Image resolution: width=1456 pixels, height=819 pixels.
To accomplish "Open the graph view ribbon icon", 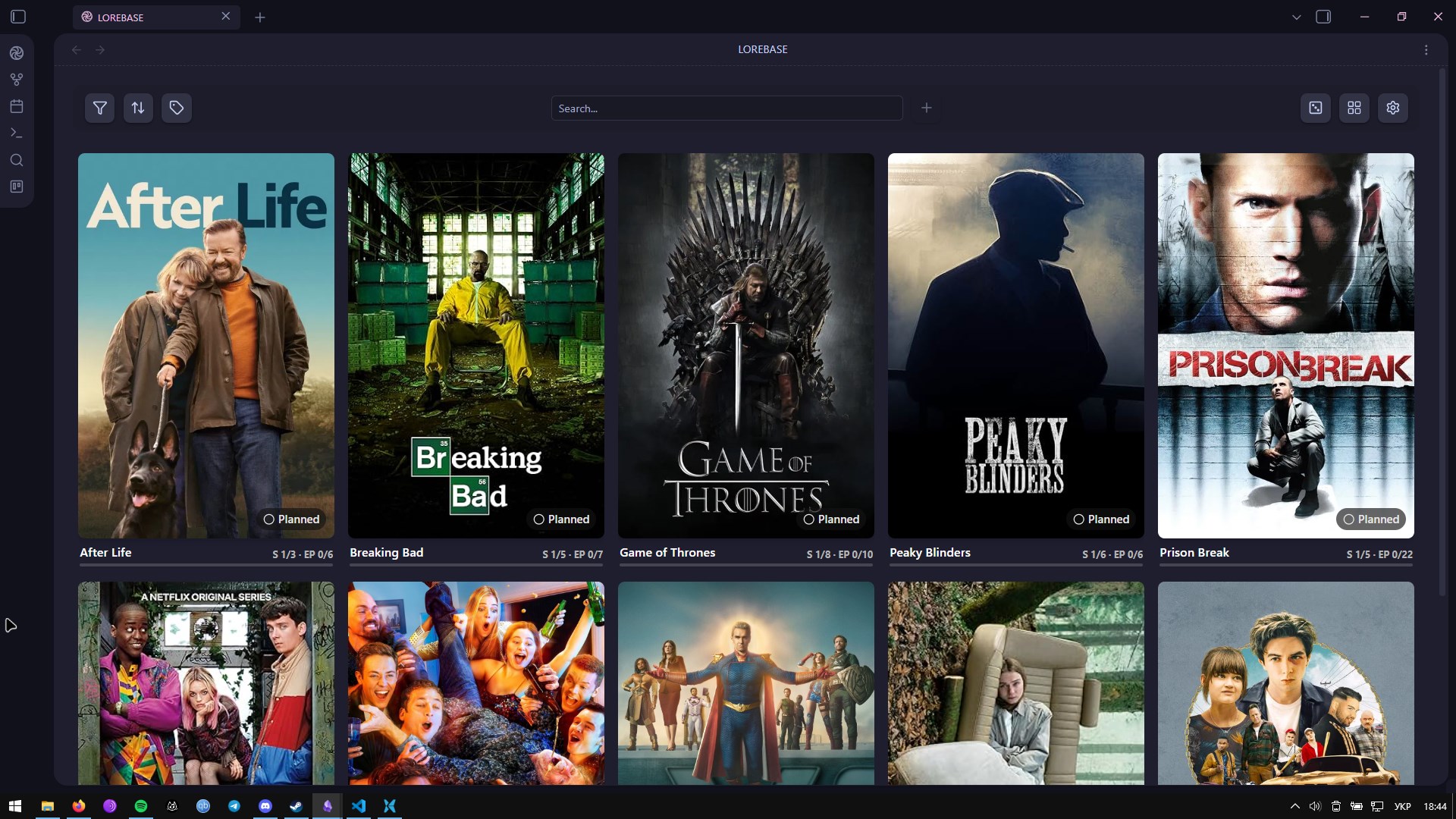I will [x=17, y=80].
